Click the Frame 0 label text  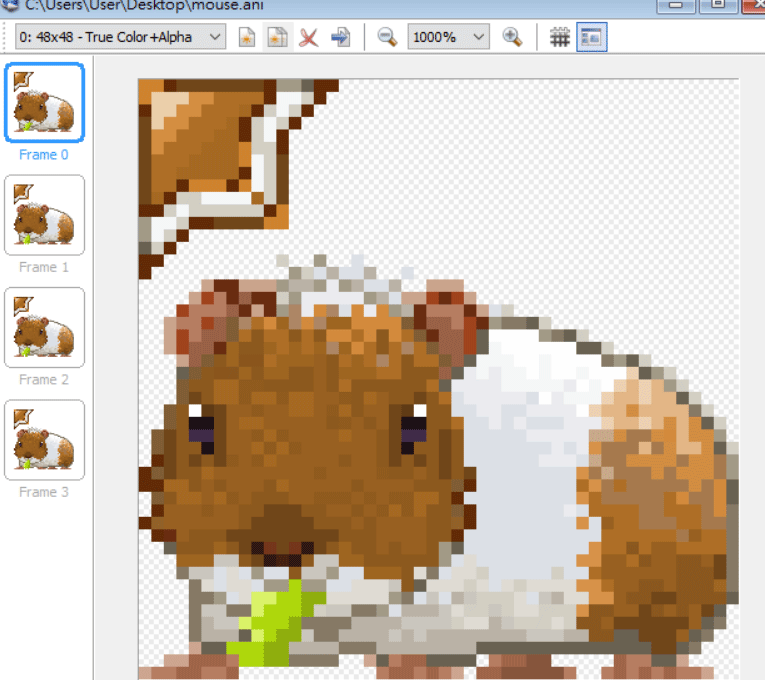pyautogui.click(x=43, y=155)
